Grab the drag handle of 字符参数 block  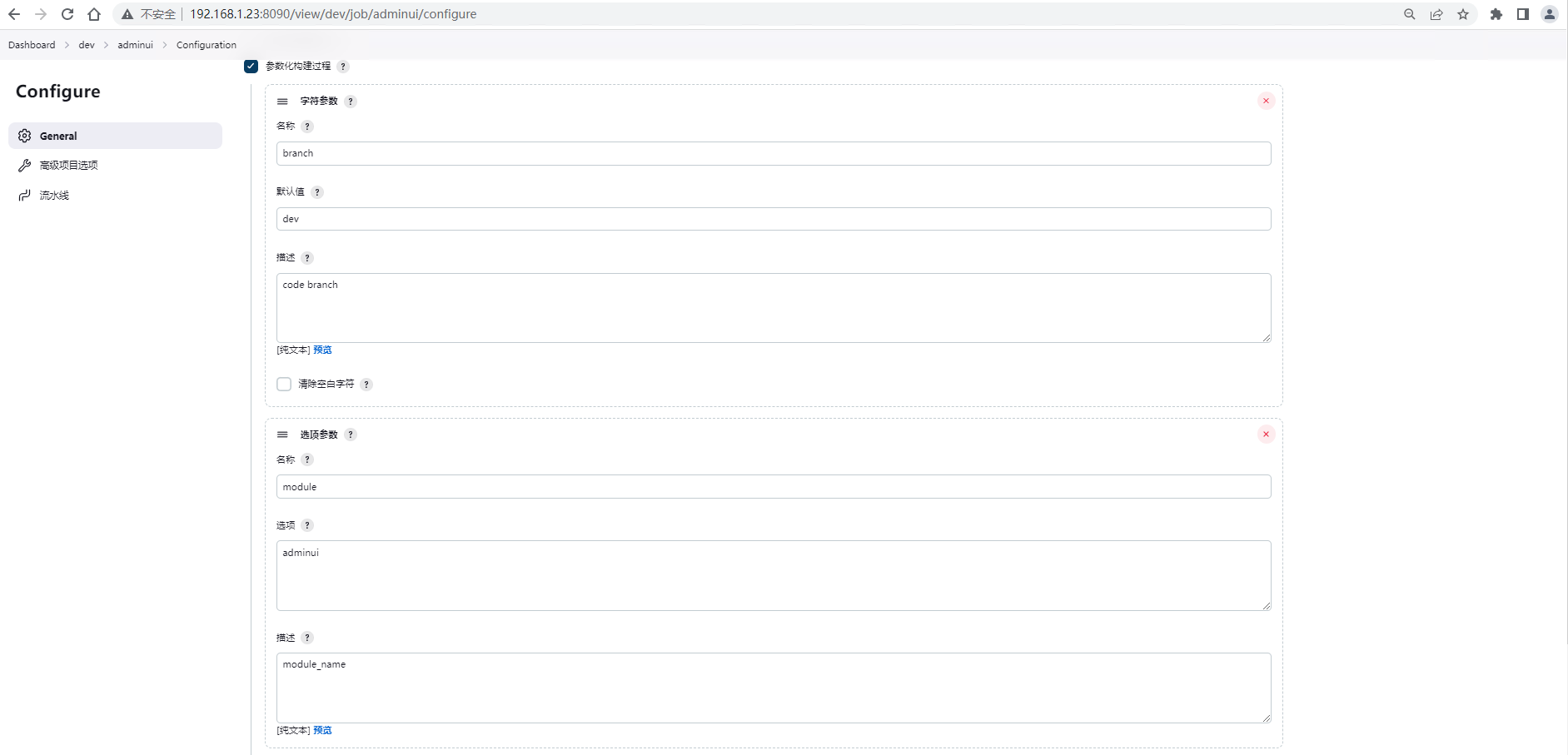282,102
